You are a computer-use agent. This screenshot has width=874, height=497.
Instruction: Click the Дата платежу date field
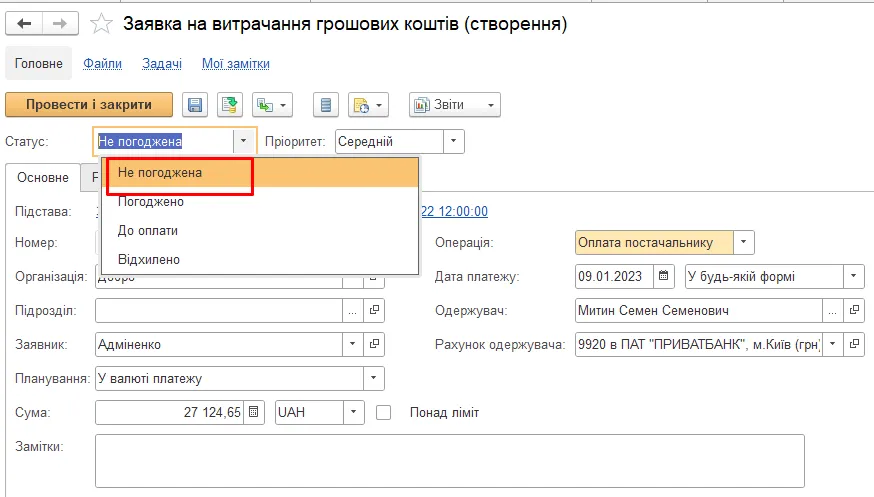pos(614,276)
